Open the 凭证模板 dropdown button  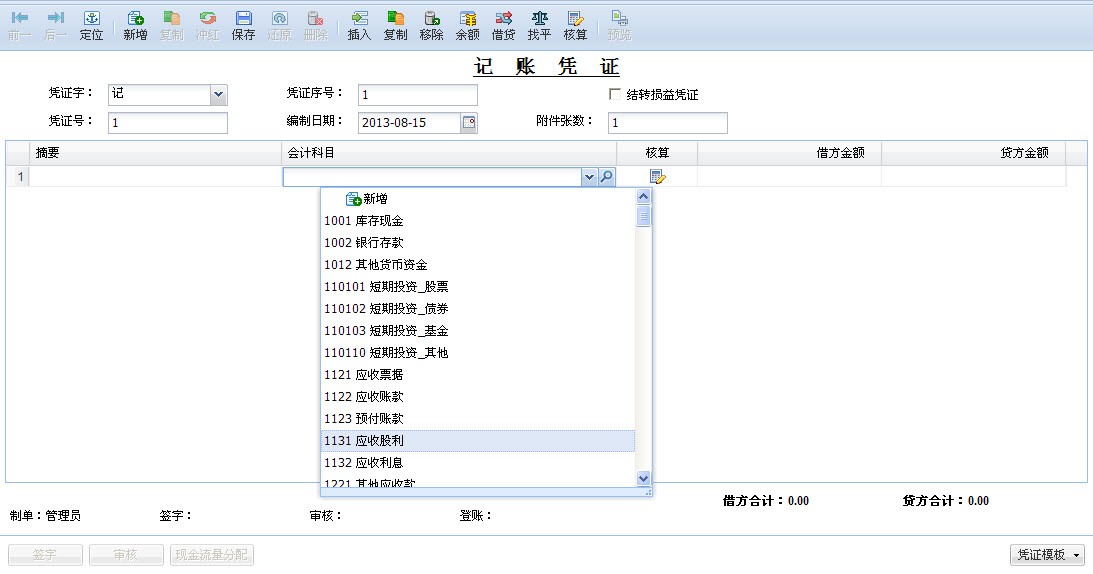pyautogui.click(x=1047, y=555)
